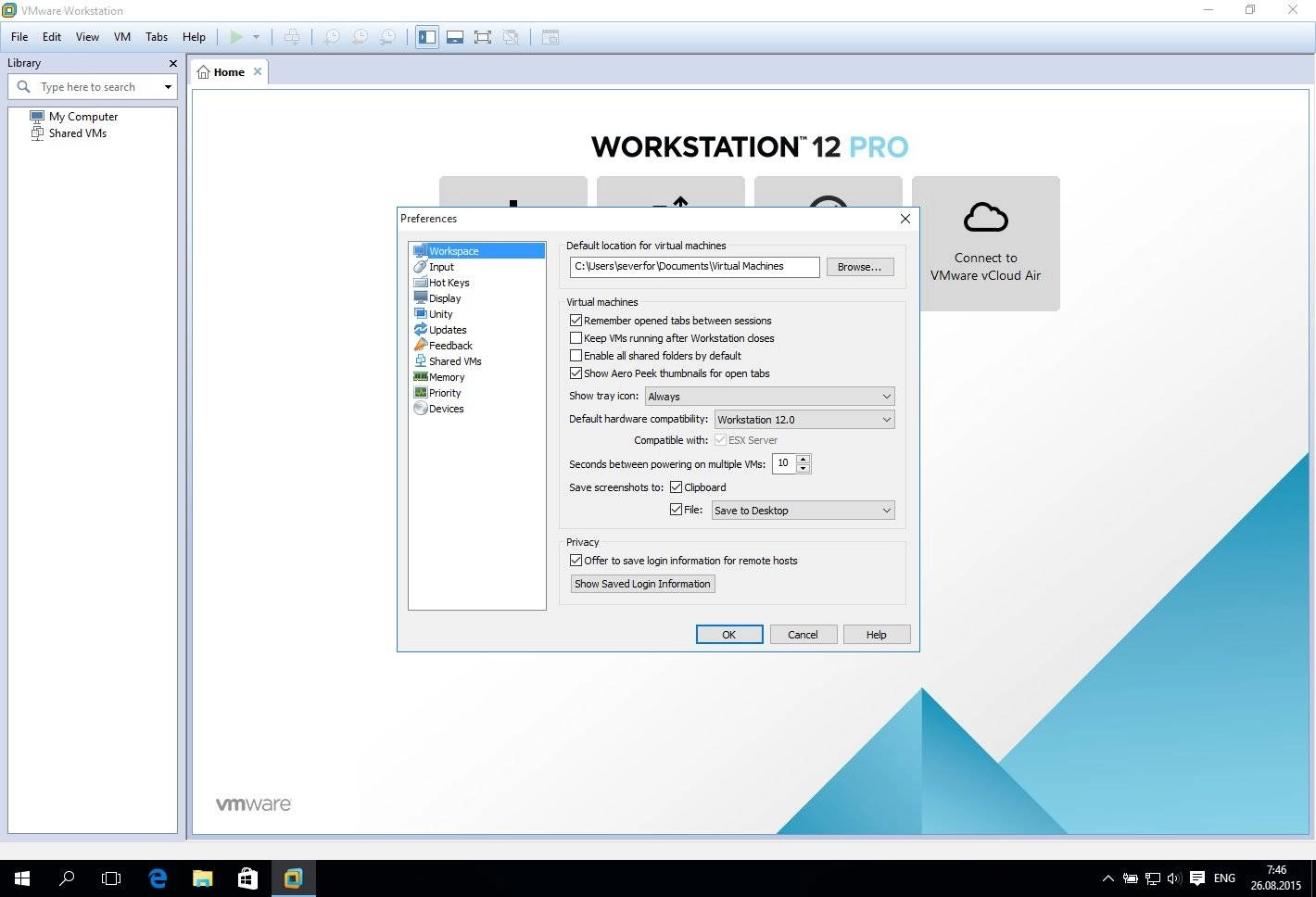Click the console view toolbar icon
Screen dimensions: 1316x897
coord(550,37)
